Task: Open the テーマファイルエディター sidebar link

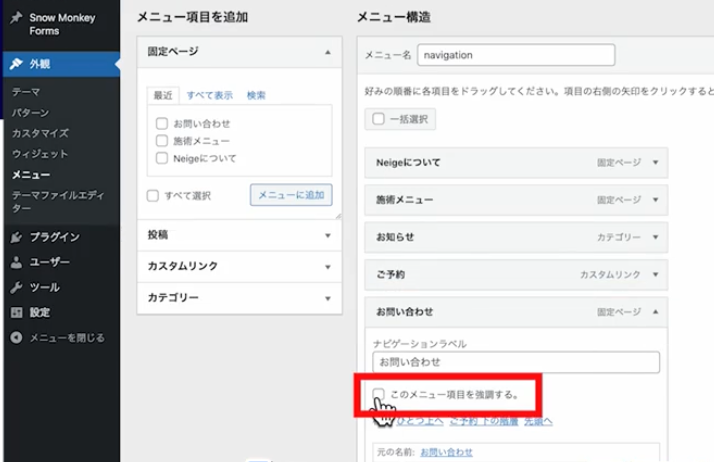Action: [x=54, y=201]
